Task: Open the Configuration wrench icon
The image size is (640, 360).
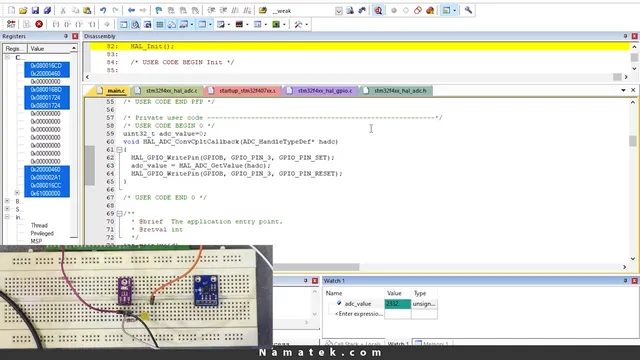Action: 468,10
